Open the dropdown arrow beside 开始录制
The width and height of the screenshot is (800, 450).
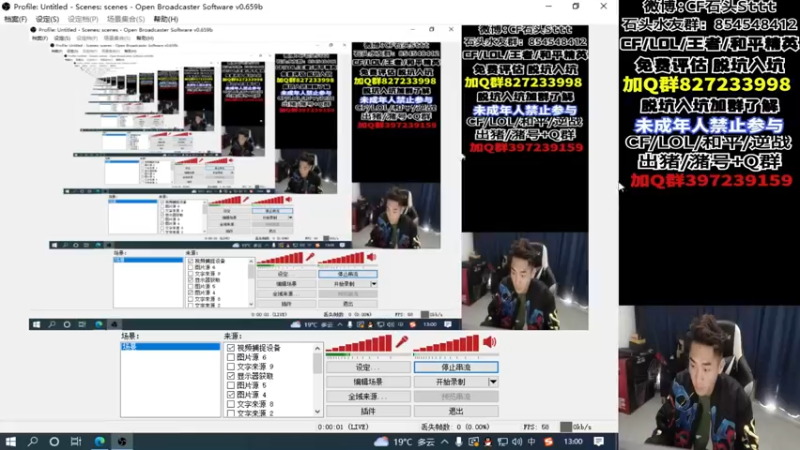(x=493, y=382)
